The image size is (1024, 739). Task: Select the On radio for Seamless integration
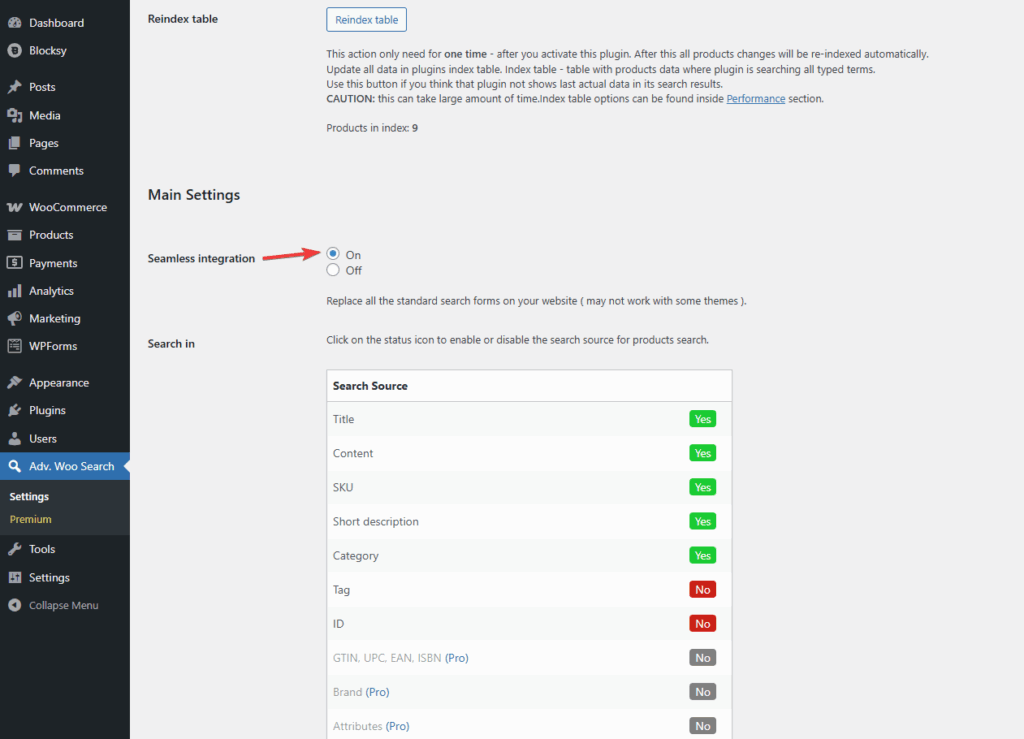(332, 253)
